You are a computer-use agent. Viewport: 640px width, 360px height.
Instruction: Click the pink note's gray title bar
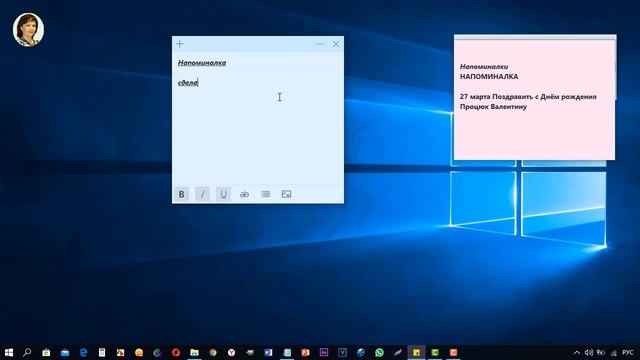click(535, 38)
